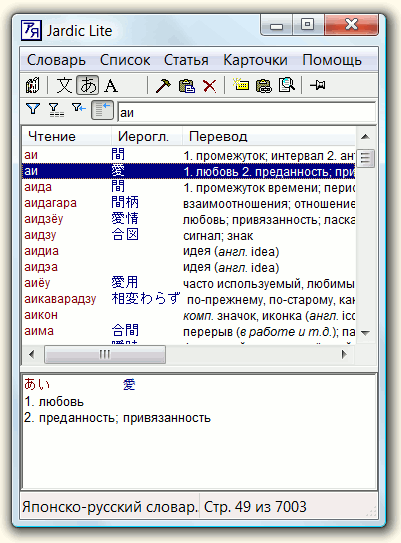Open the Статья menu

(186, 60)
